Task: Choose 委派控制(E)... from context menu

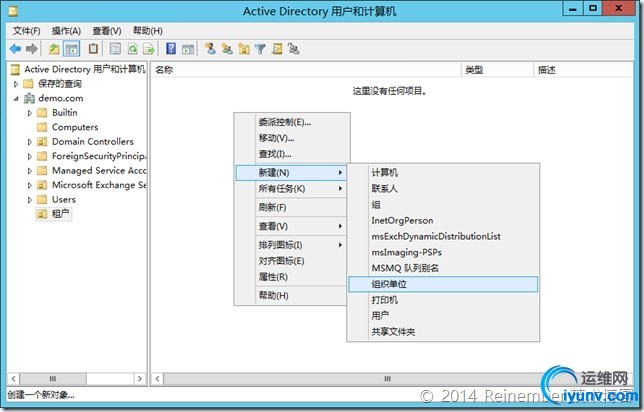Action: coord(291,122)
